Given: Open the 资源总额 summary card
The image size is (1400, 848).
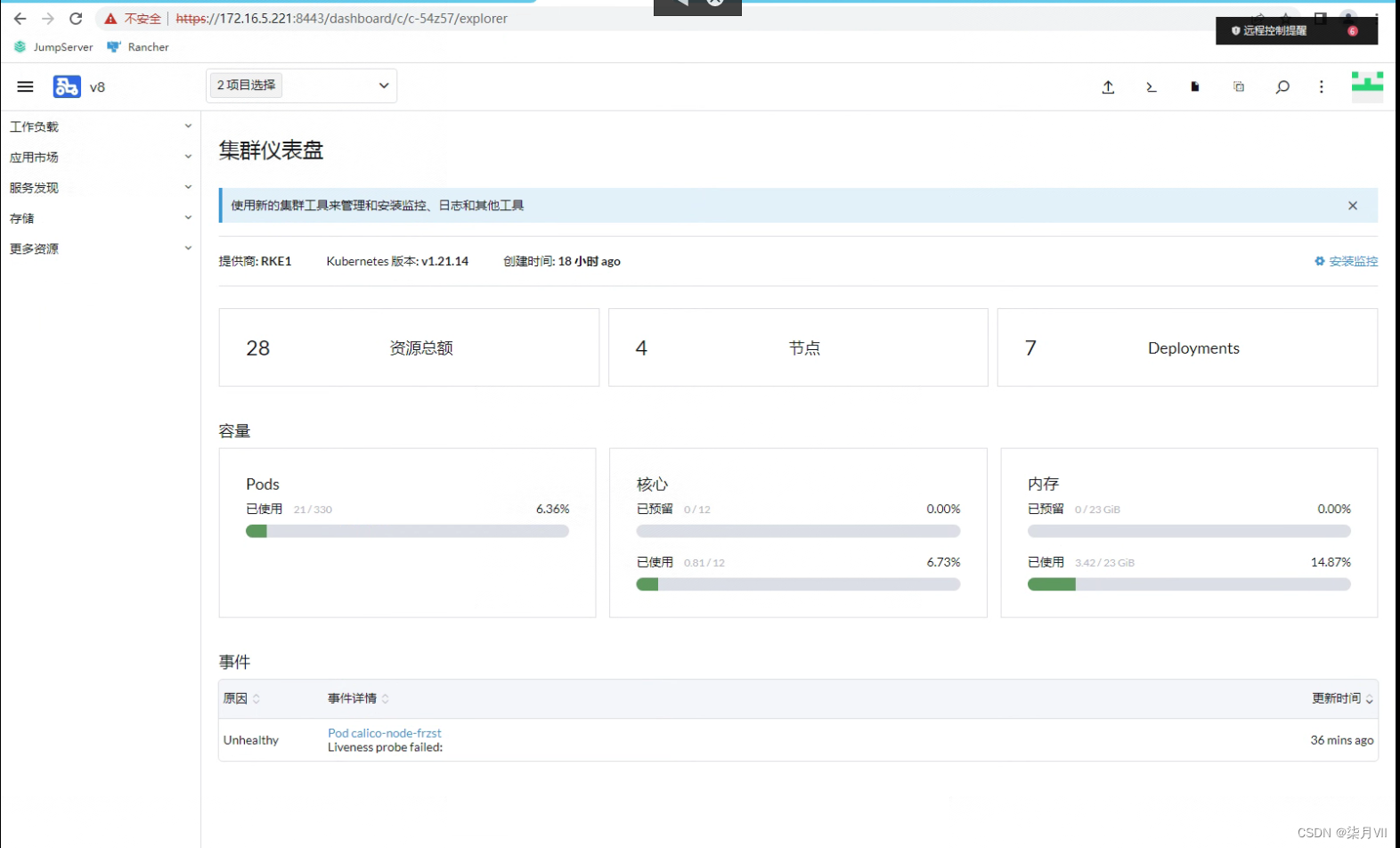Looking at the screenshot, I should [x=409, y=347].
